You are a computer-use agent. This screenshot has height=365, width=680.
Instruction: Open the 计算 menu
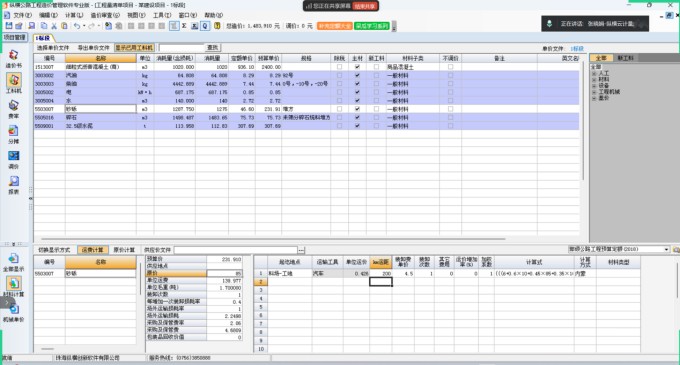click(x=74, y=15)
